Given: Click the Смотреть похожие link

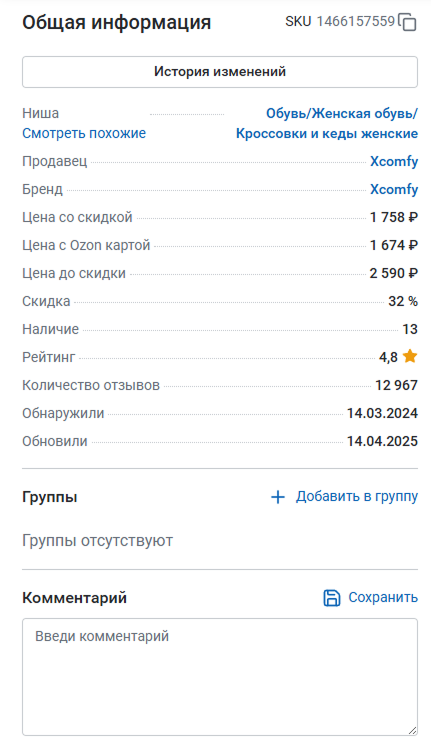Looking at the screenshot, I should click(x=84, y=133).
